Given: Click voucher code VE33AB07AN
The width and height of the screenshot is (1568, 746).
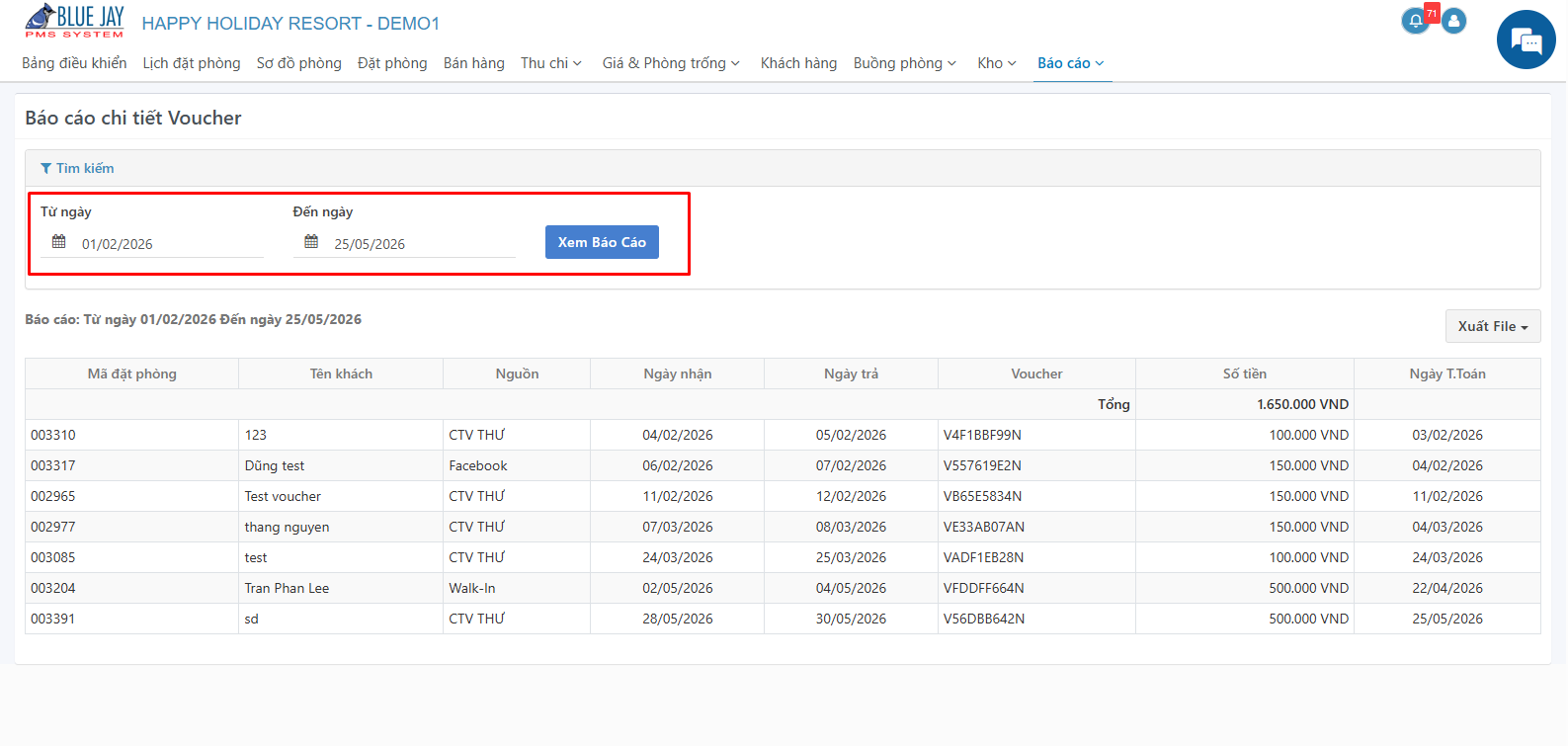Looking at the screenshot, I should click(984, 527).
